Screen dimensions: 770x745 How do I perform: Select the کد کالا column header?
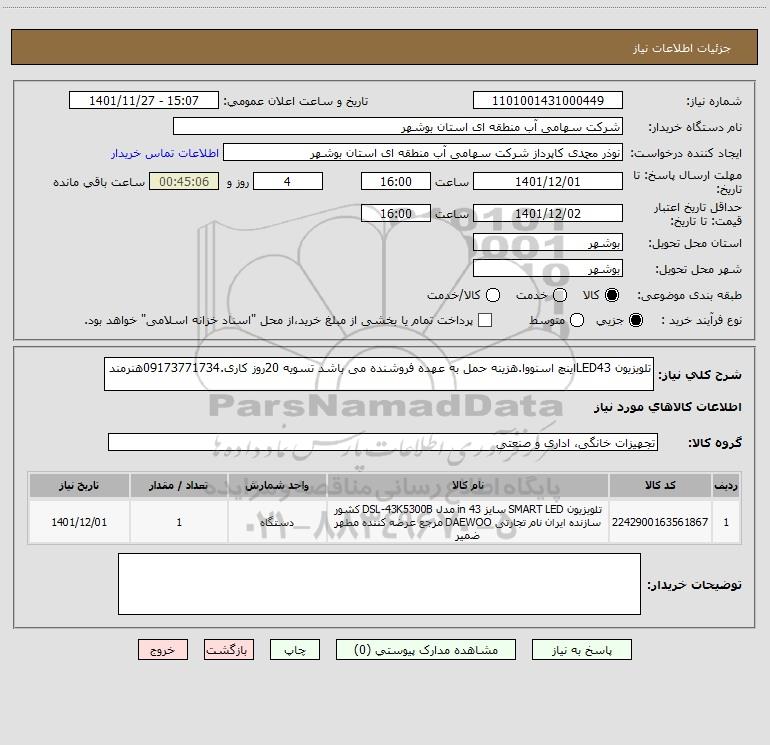tap(660, 485)
